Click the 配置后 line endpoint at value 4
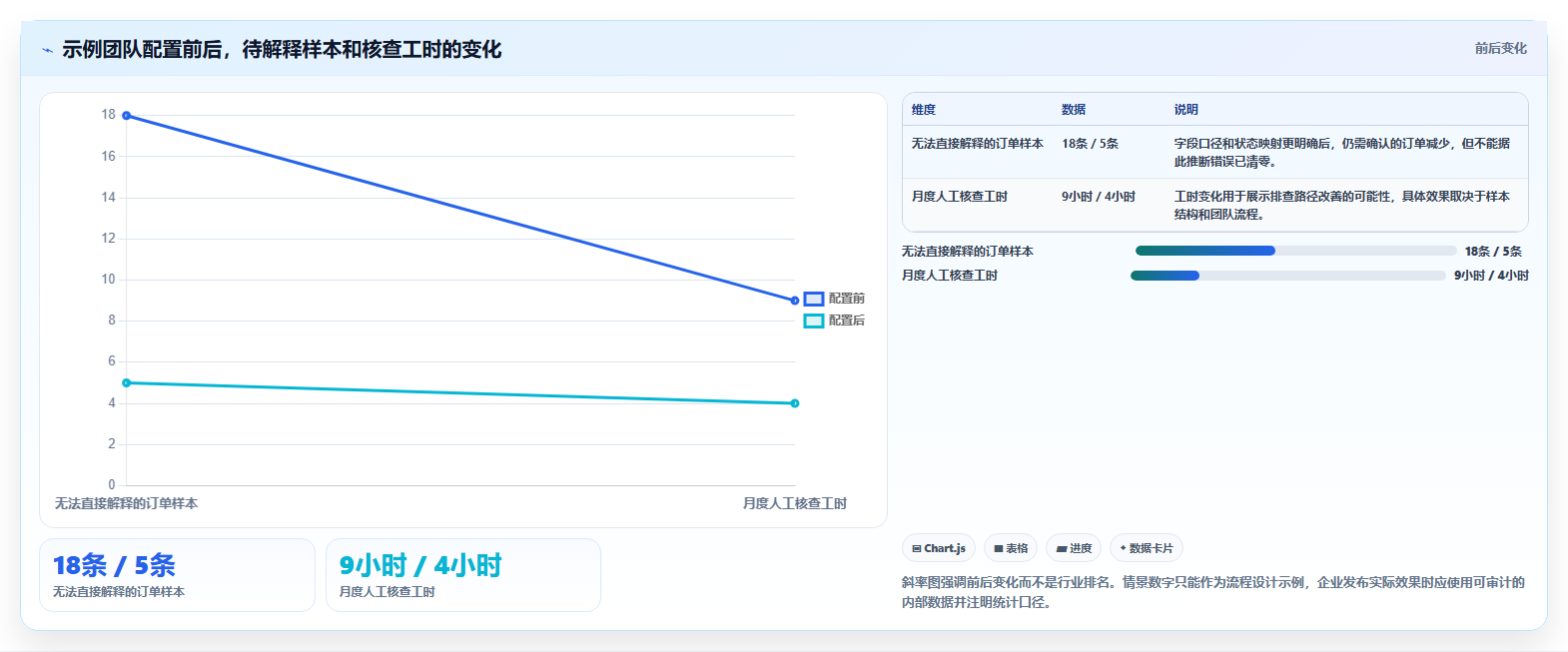 click(x=795, y=403)
